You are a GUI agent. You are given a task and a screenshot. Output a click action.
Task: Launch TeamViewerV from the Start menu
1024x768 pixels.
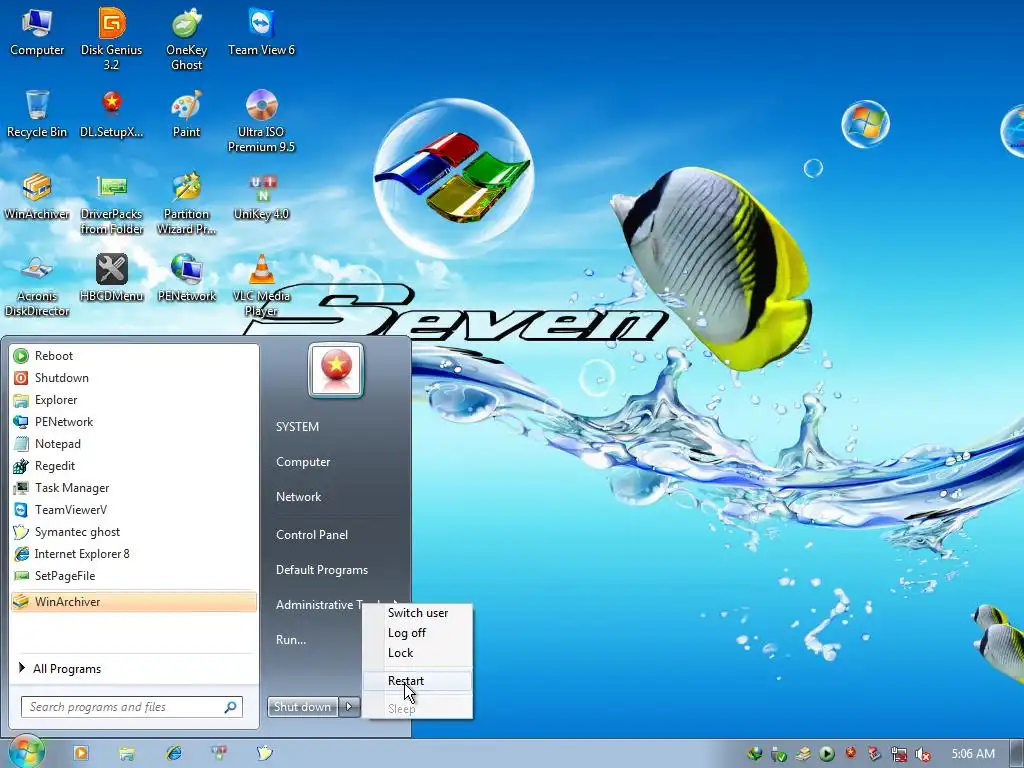[x=134, y=510]
